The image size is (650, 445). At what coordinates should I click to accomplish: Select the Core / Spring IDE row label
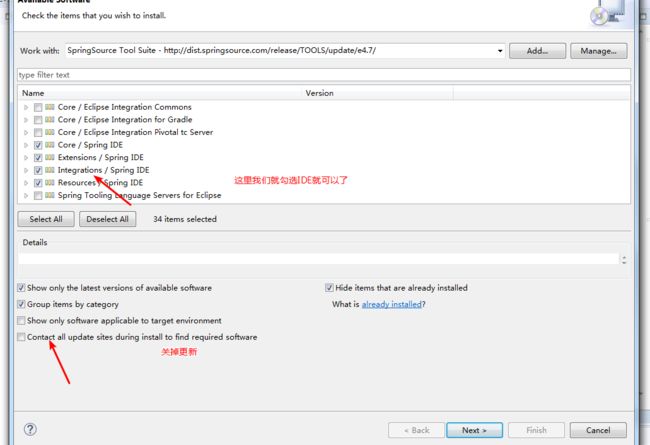[90, 145]
